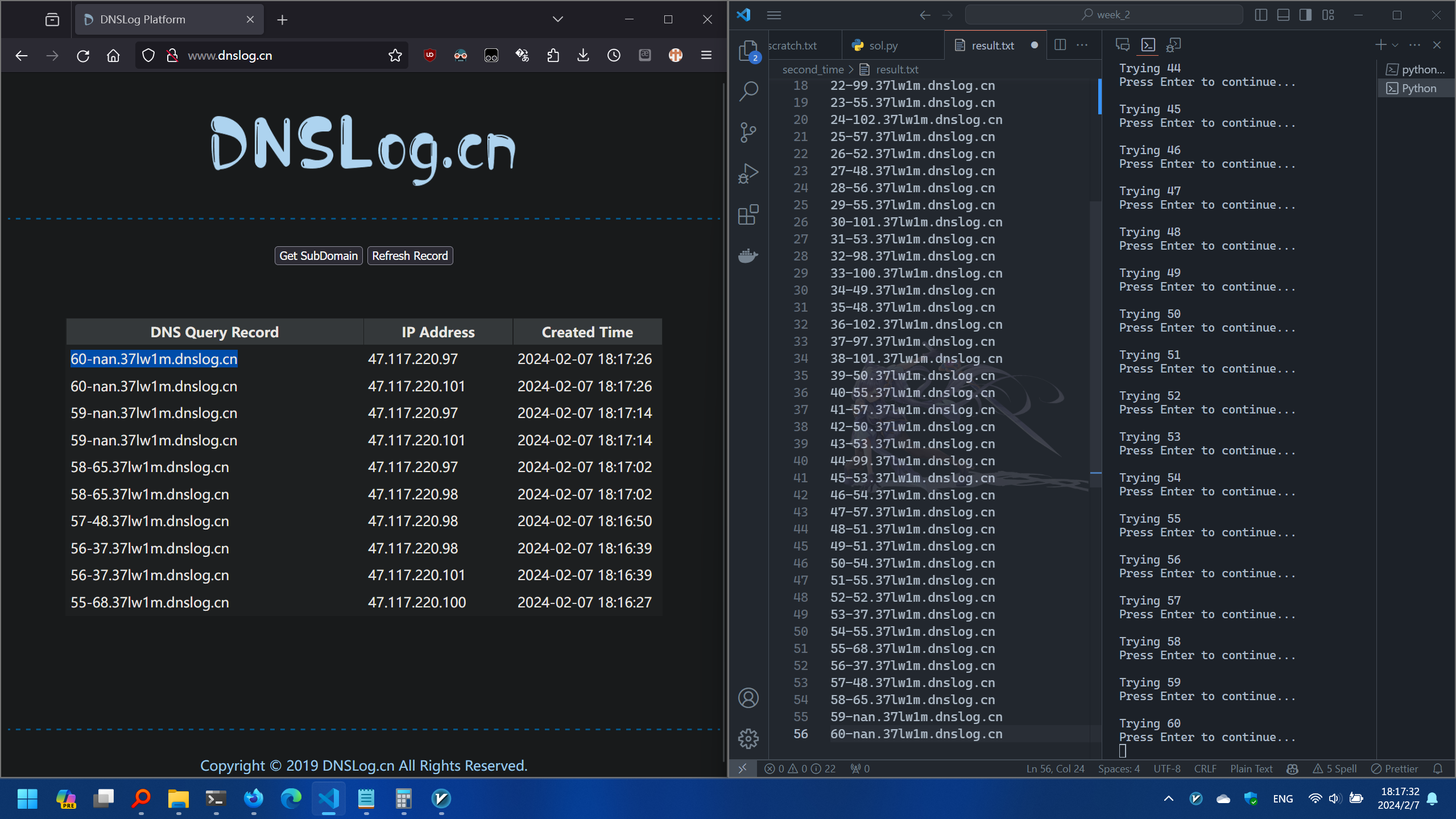Open the new terminal launch profile dropdown
The image size is (1456, 819).
[1395, 45]
